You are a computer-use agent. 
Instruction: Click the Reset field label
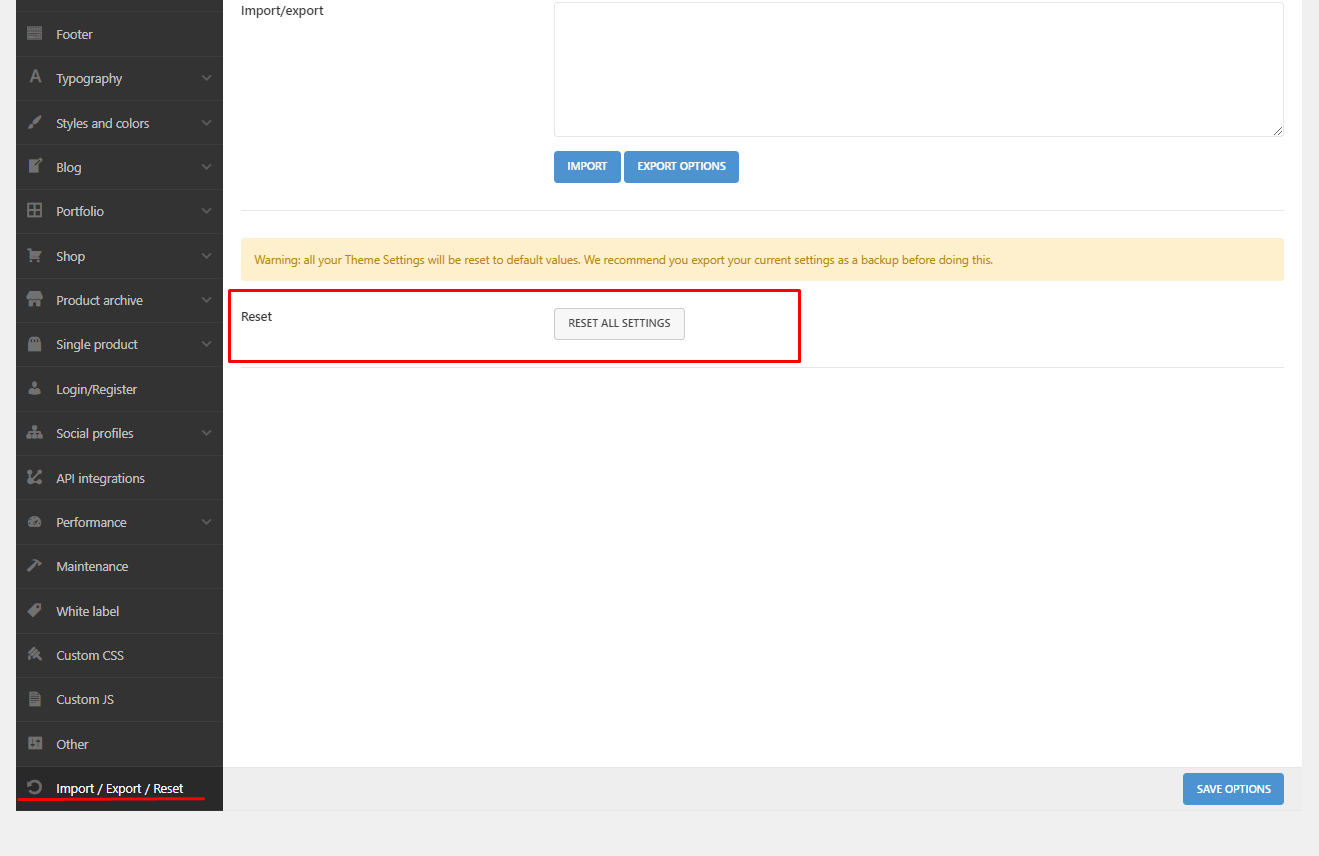256,316
